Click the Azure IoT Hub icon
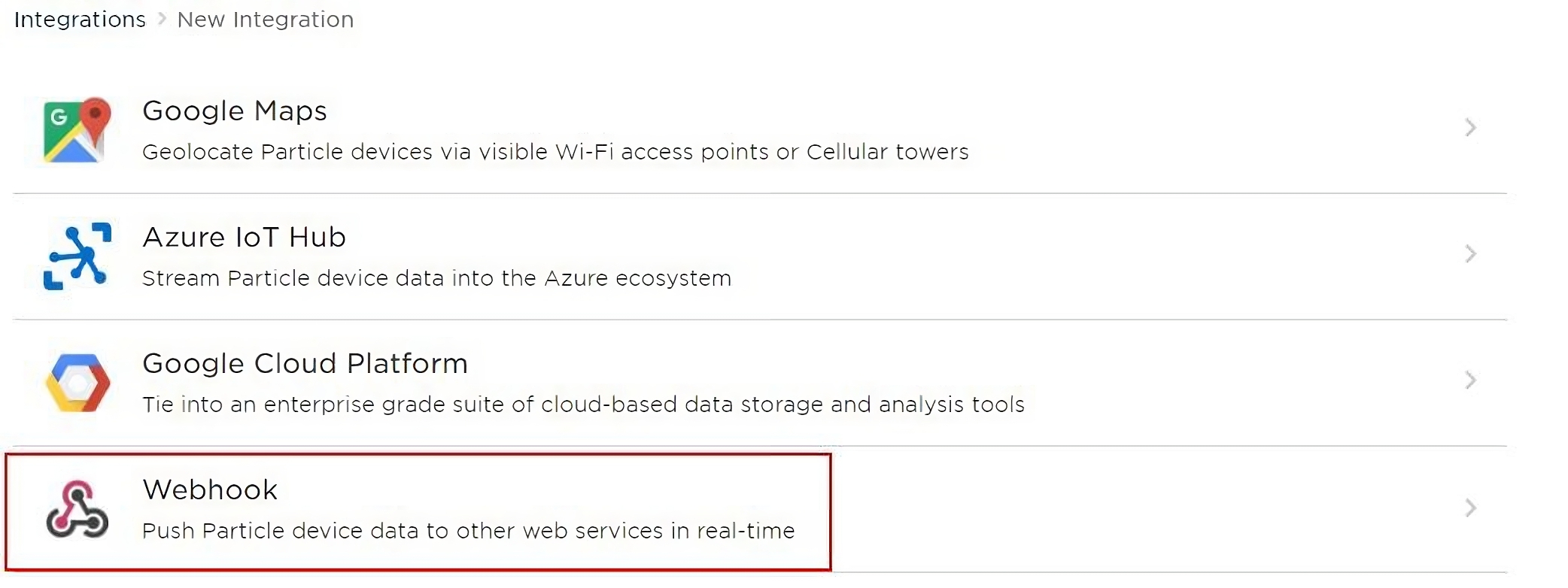Viewport: 1568px width, 588px height. point(77,256)
